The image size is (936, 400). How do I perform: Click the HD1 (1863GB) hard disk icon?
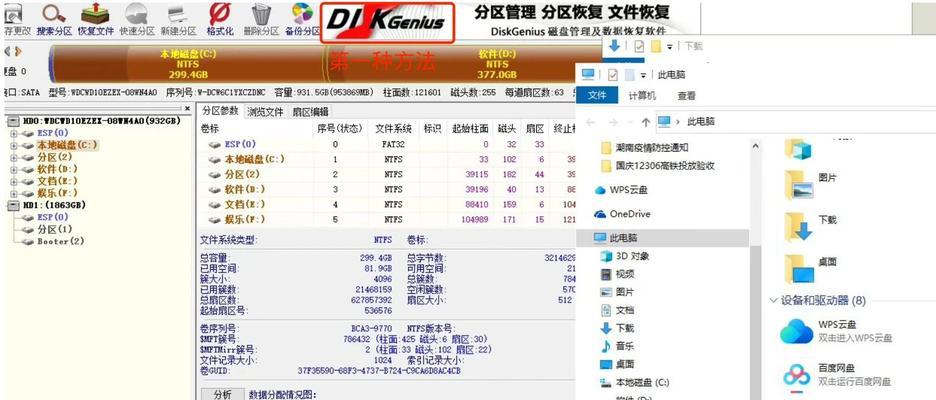pos(15,205)
